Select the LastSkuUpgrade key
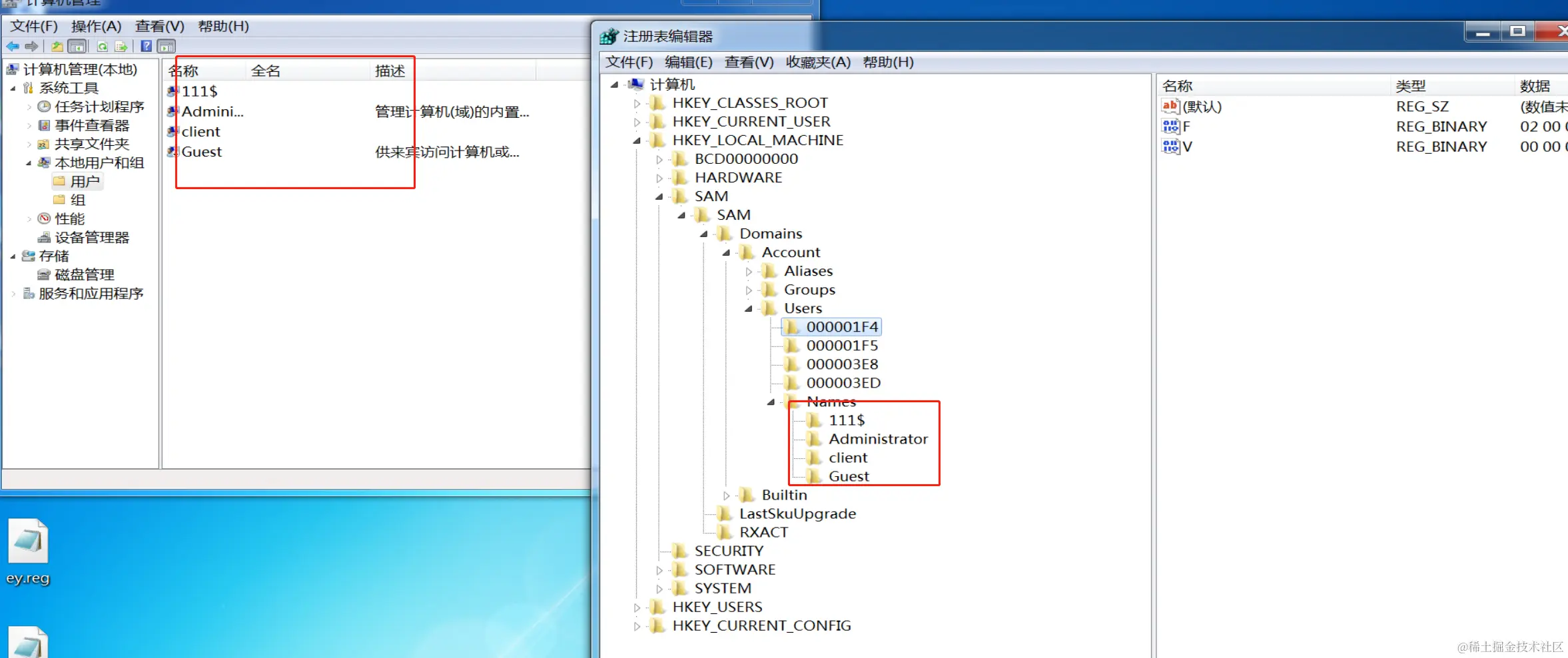The width and height of the screenshot is (1568, 658). (787, 513)
